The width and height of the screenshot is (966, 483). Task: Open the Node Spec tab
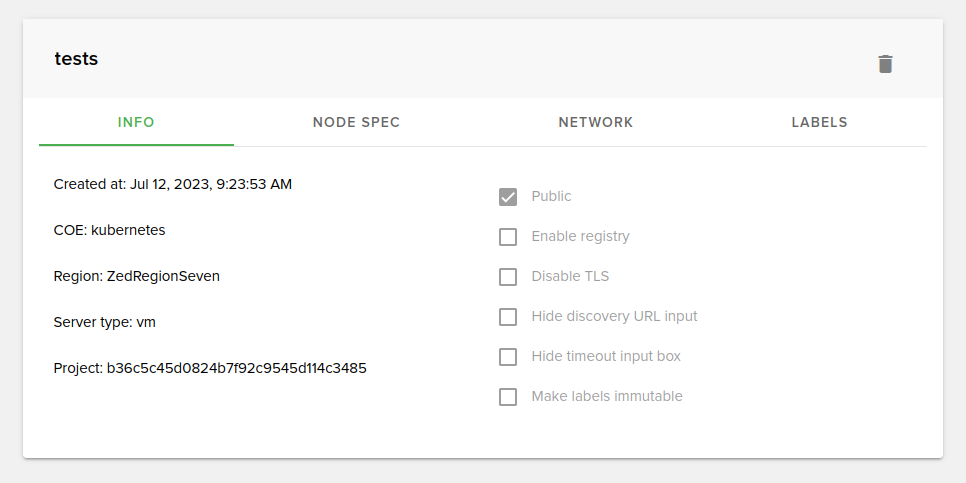pyautogui.click(x=356, y=123)
